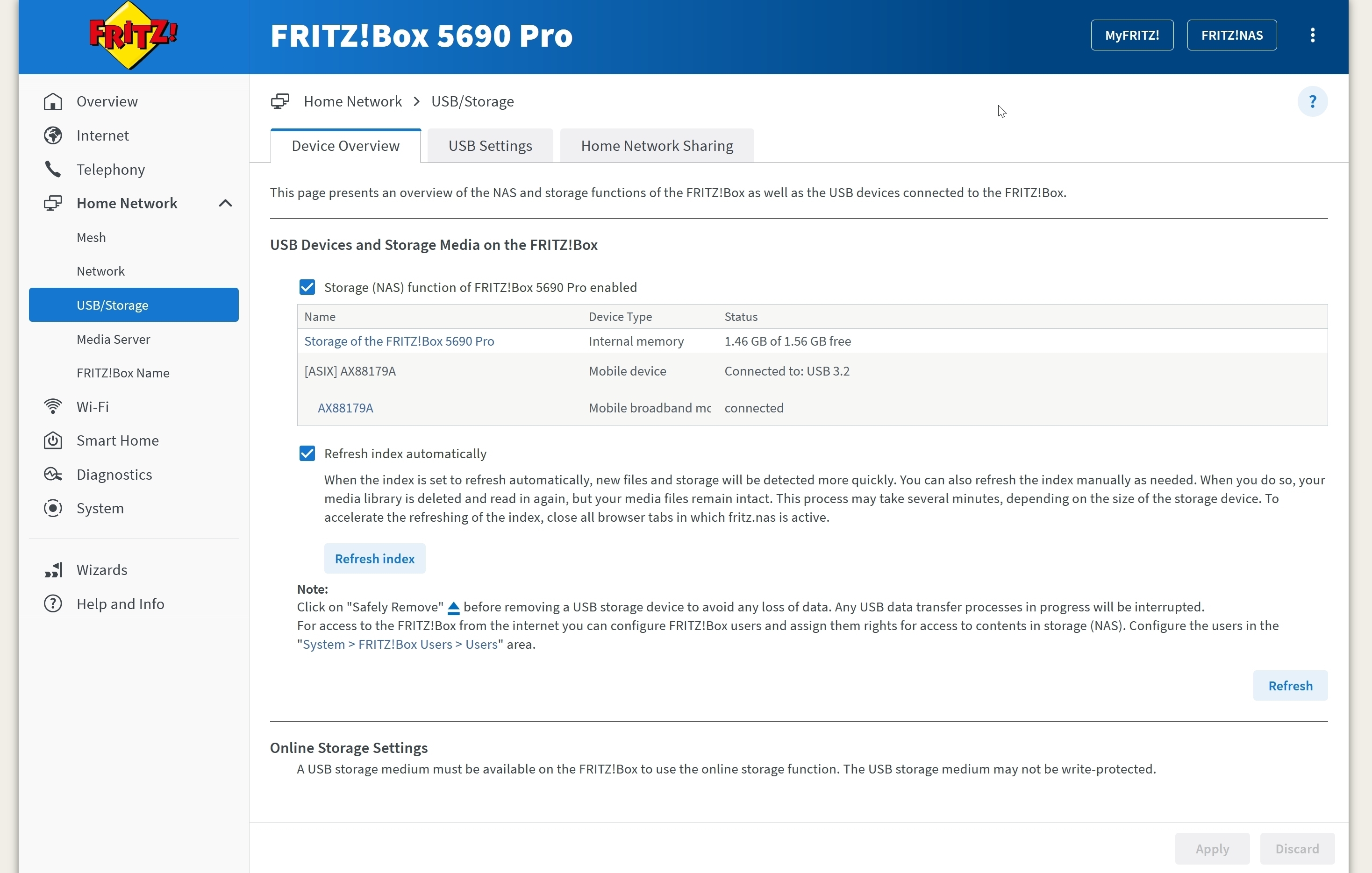This screenshot has height=873, width=1372.
Task: Click the Smart Home icon
Action: coord(53,441)
